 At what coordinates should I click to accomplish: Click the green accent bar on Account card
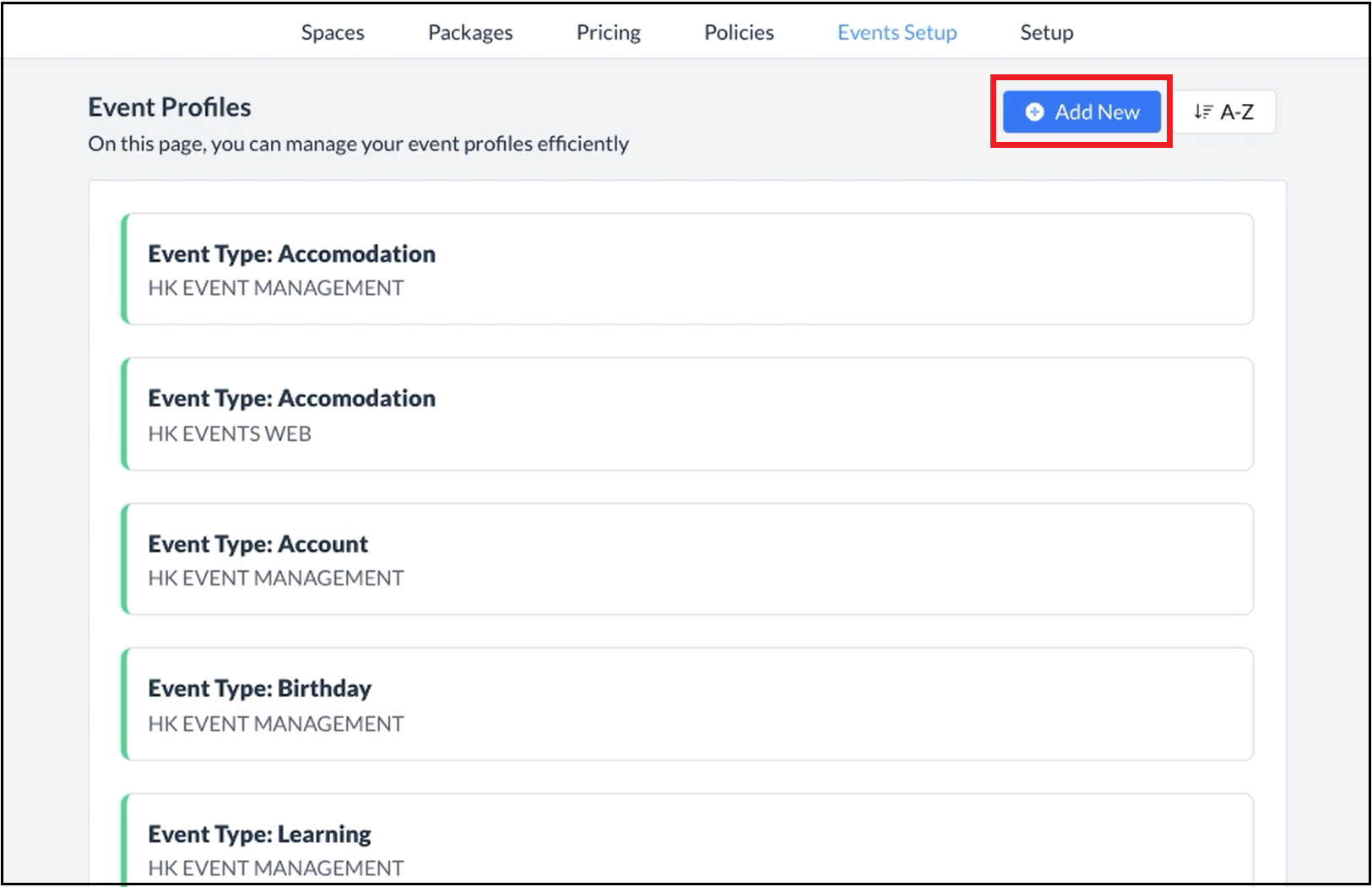(x=125, y=559)
